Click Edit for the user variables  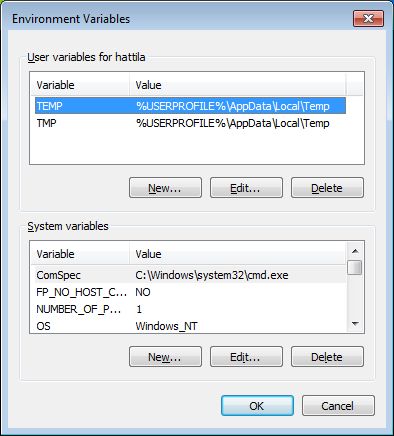click(246, 188)
